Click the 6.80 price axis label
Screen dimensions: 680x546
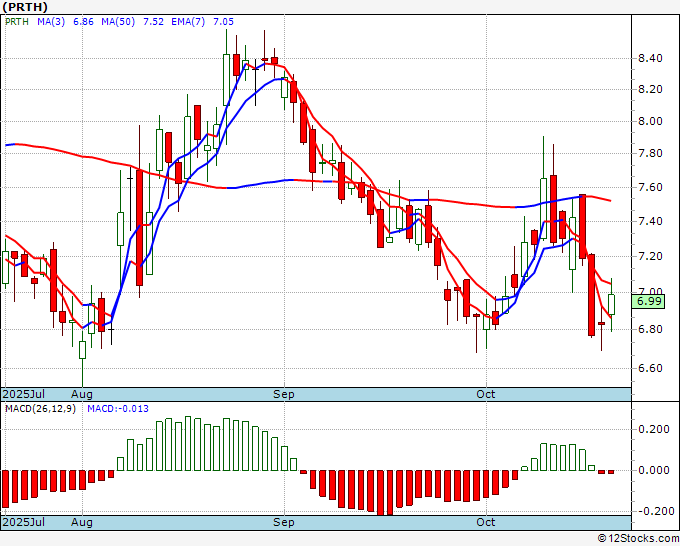coord(650,329)
